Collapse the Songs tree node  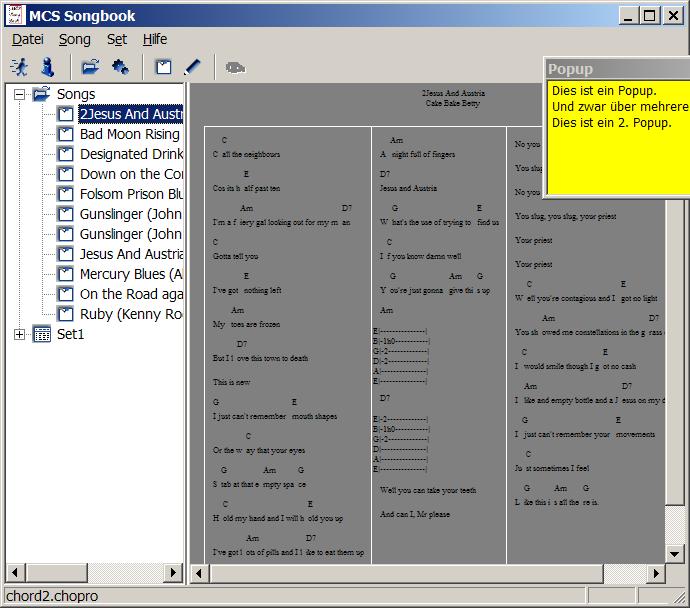click(19, 94)
